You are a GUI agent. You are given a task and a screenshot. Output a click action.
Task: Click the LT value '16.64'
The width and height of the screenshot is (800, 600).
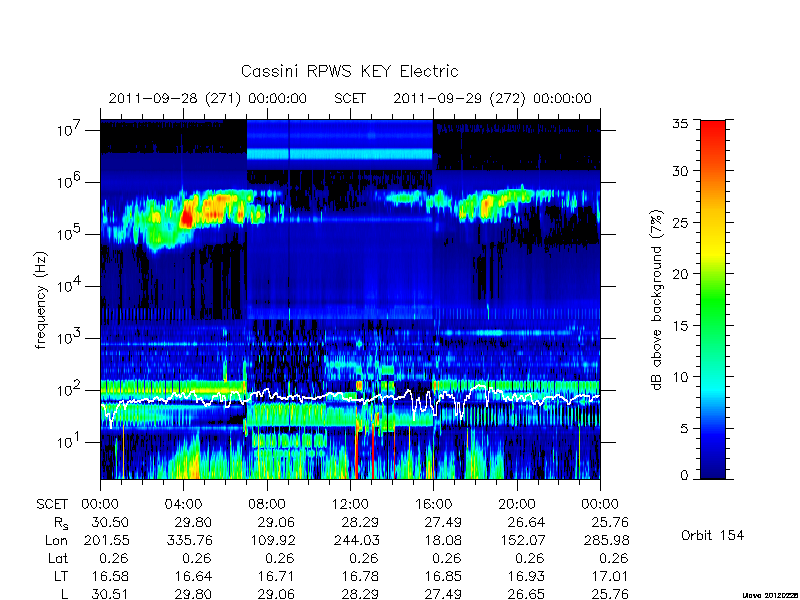[193, 576]
